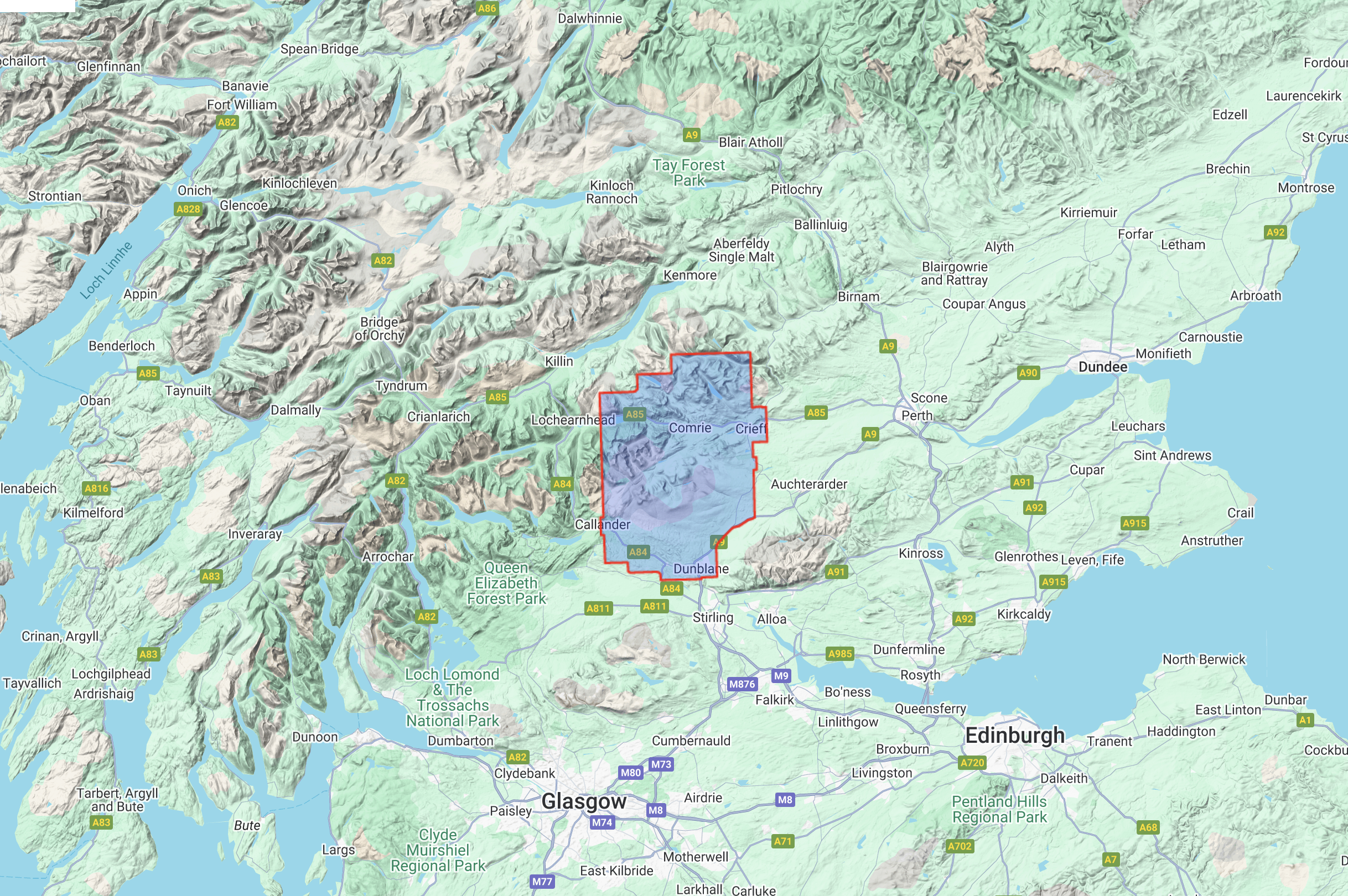Image resolution: width=1348 pixels, height=896 pixels.
Task: Click the Comrie label inside highlighted region
Action: click(x=690, y=428)
